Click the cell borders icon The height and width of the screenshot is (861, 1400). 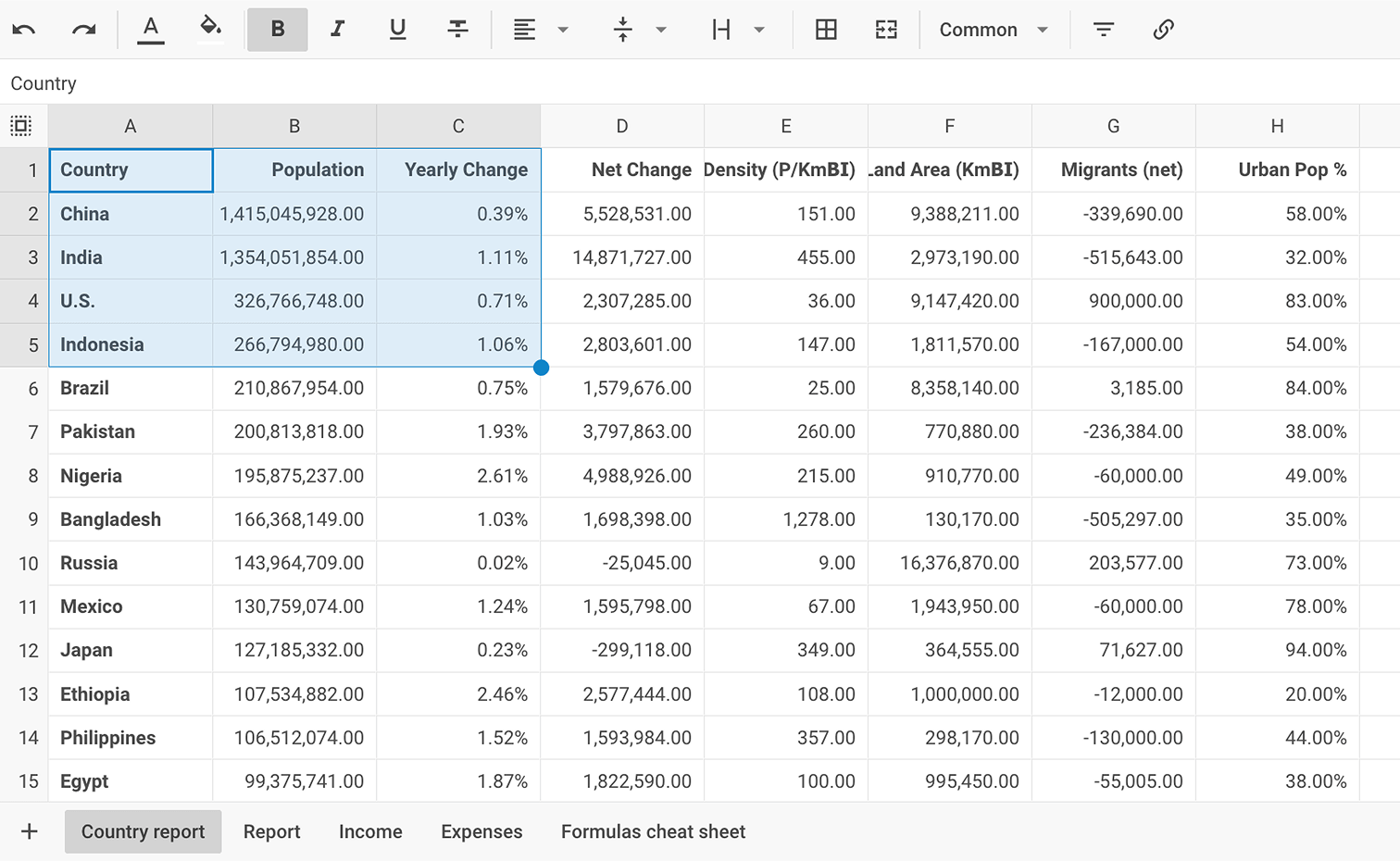tap(826, 30)
